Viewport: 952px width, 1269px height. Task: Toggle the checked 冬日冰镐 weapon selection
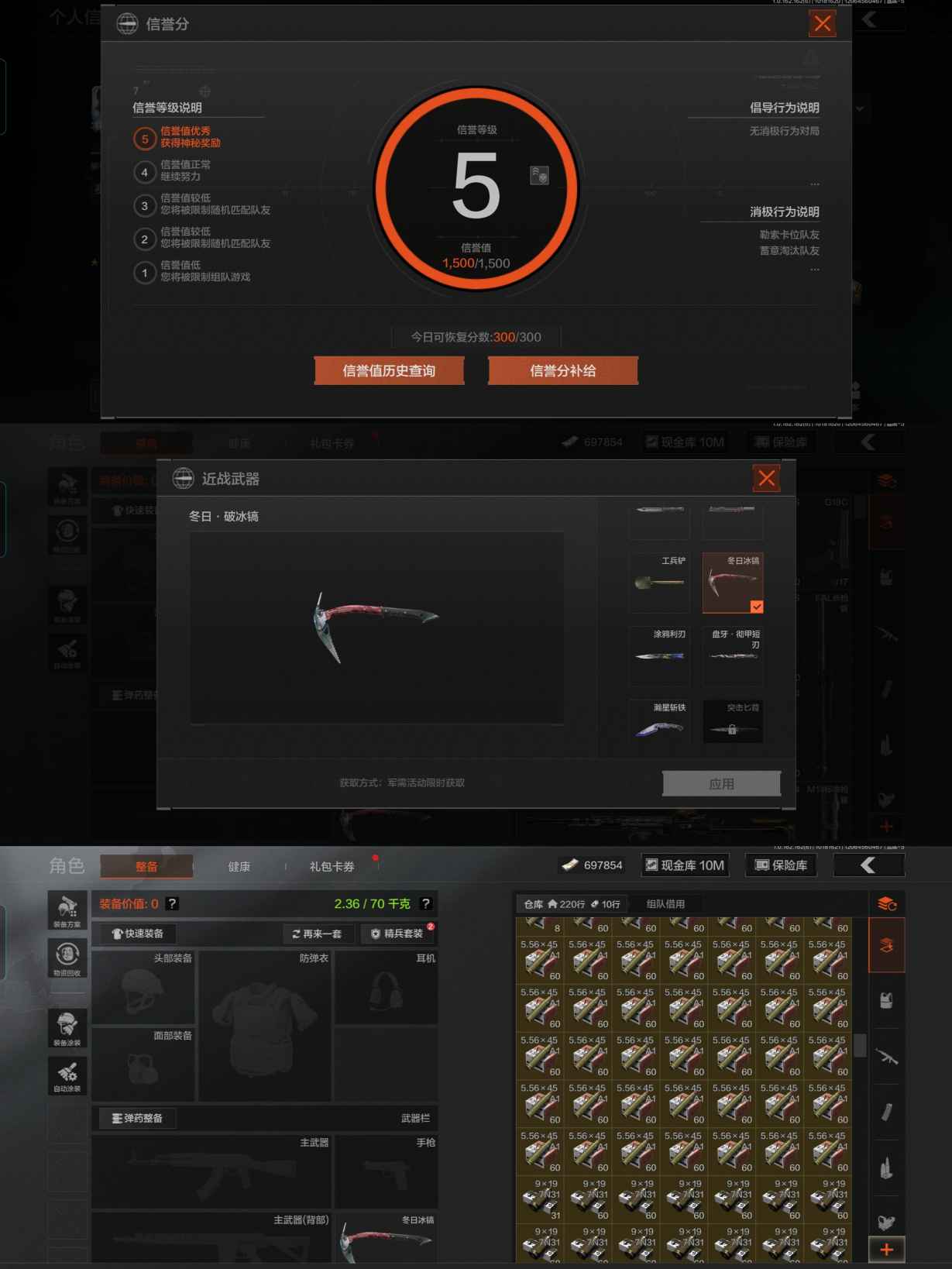pos(733,582)
